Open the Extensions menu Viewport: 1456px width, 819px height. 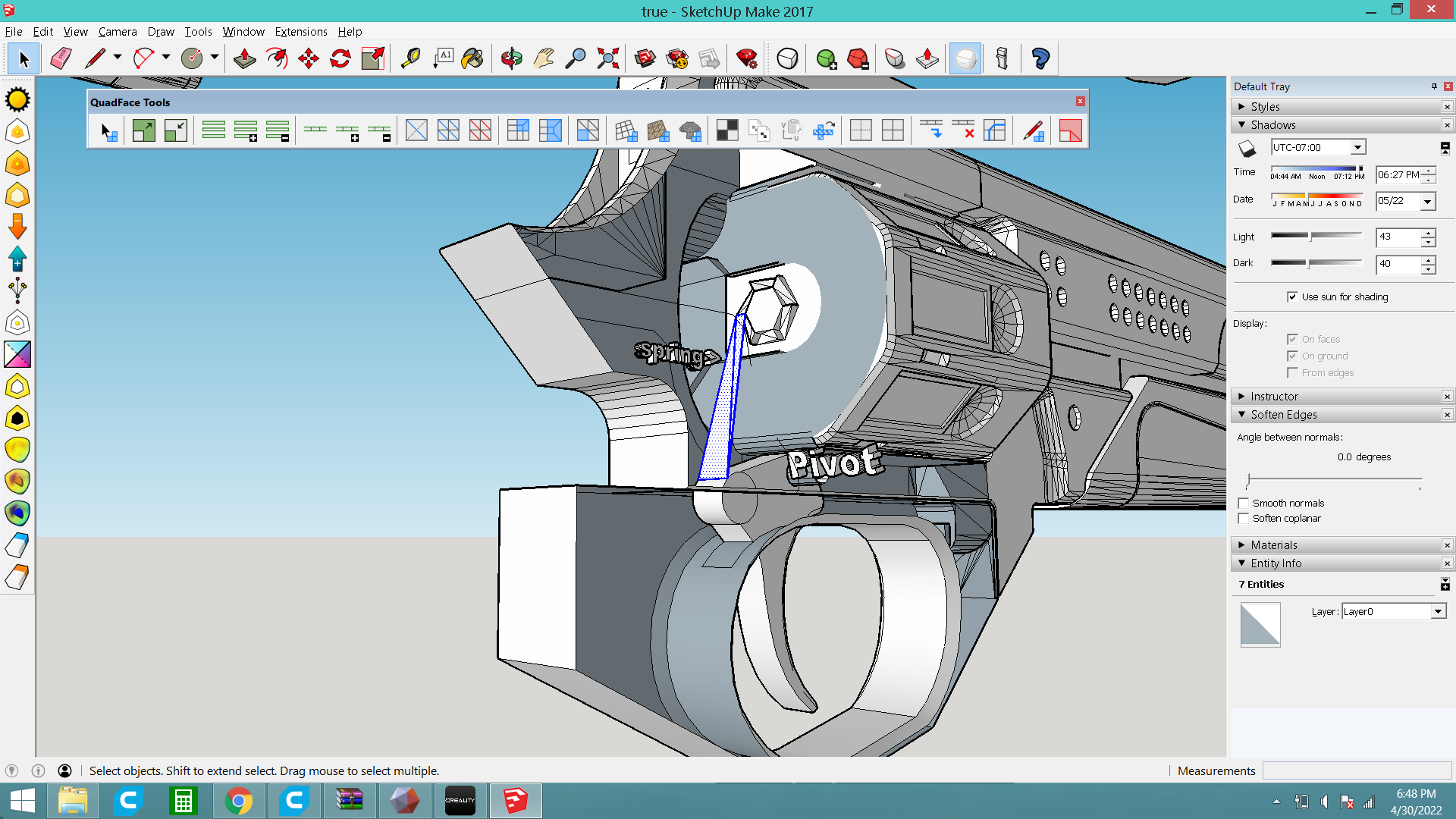300,32
